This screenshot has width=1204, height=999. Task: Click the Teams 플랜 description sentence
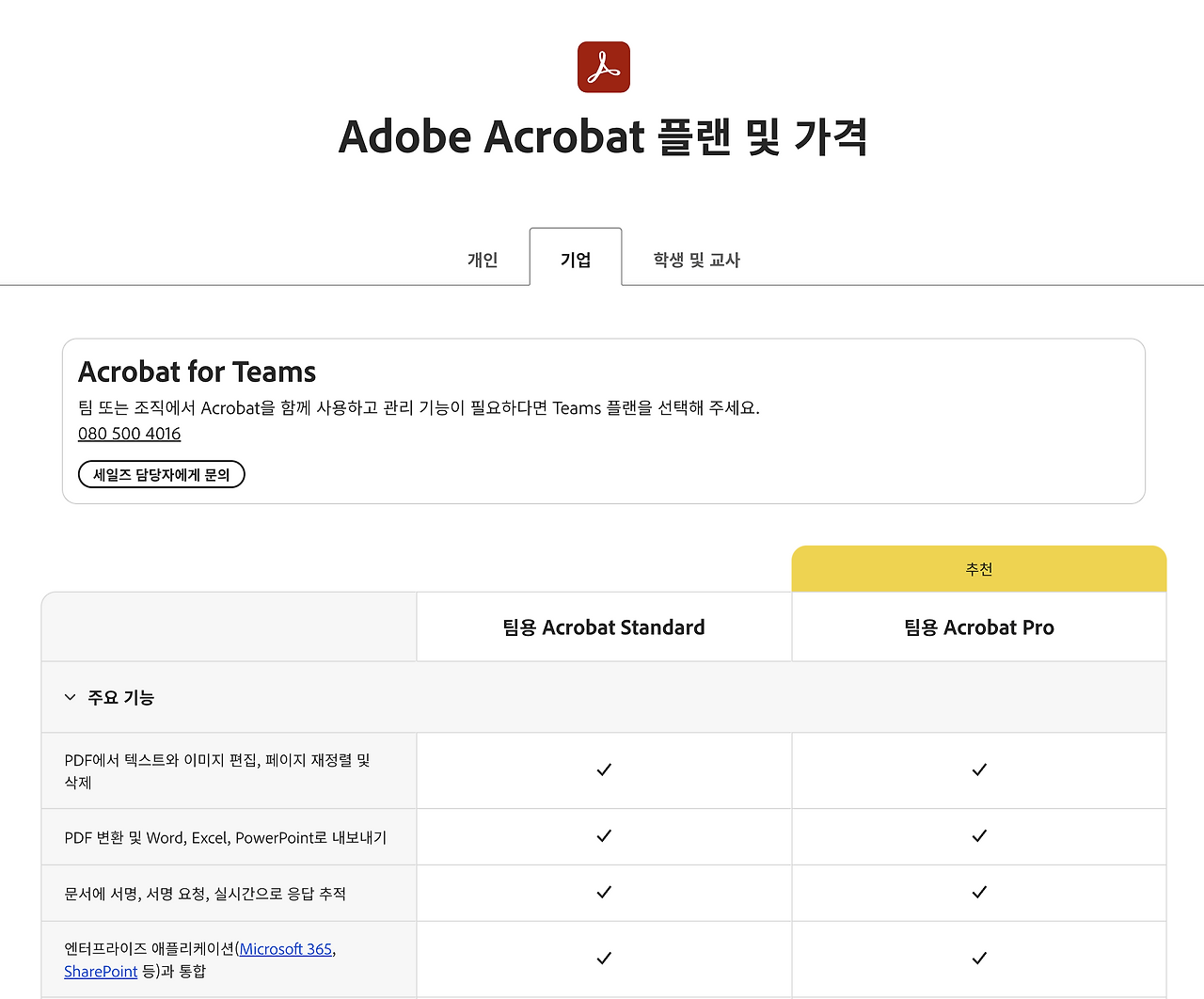point(419,408)
